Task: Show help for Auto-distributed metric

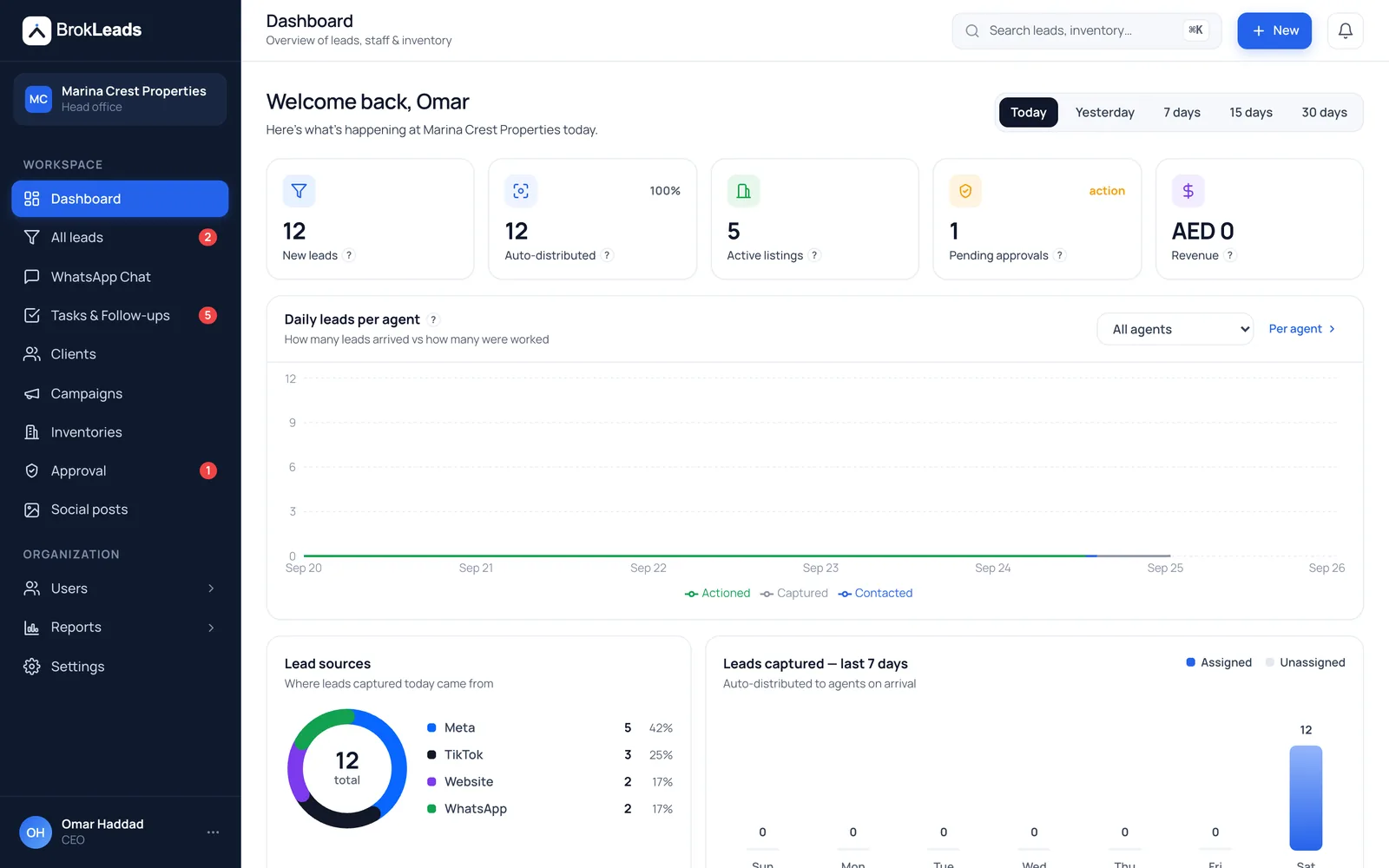Action: pyautogui.click(x=607, y=255)
